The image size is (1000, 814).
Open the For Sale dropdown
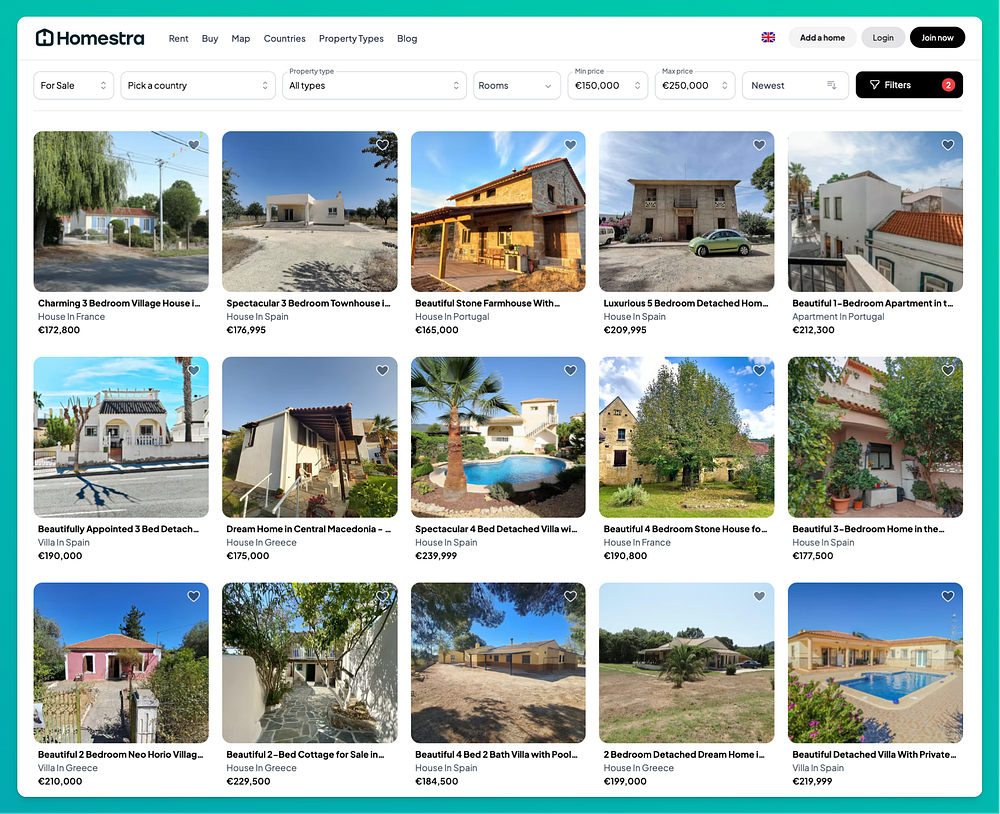click(73, 85)
